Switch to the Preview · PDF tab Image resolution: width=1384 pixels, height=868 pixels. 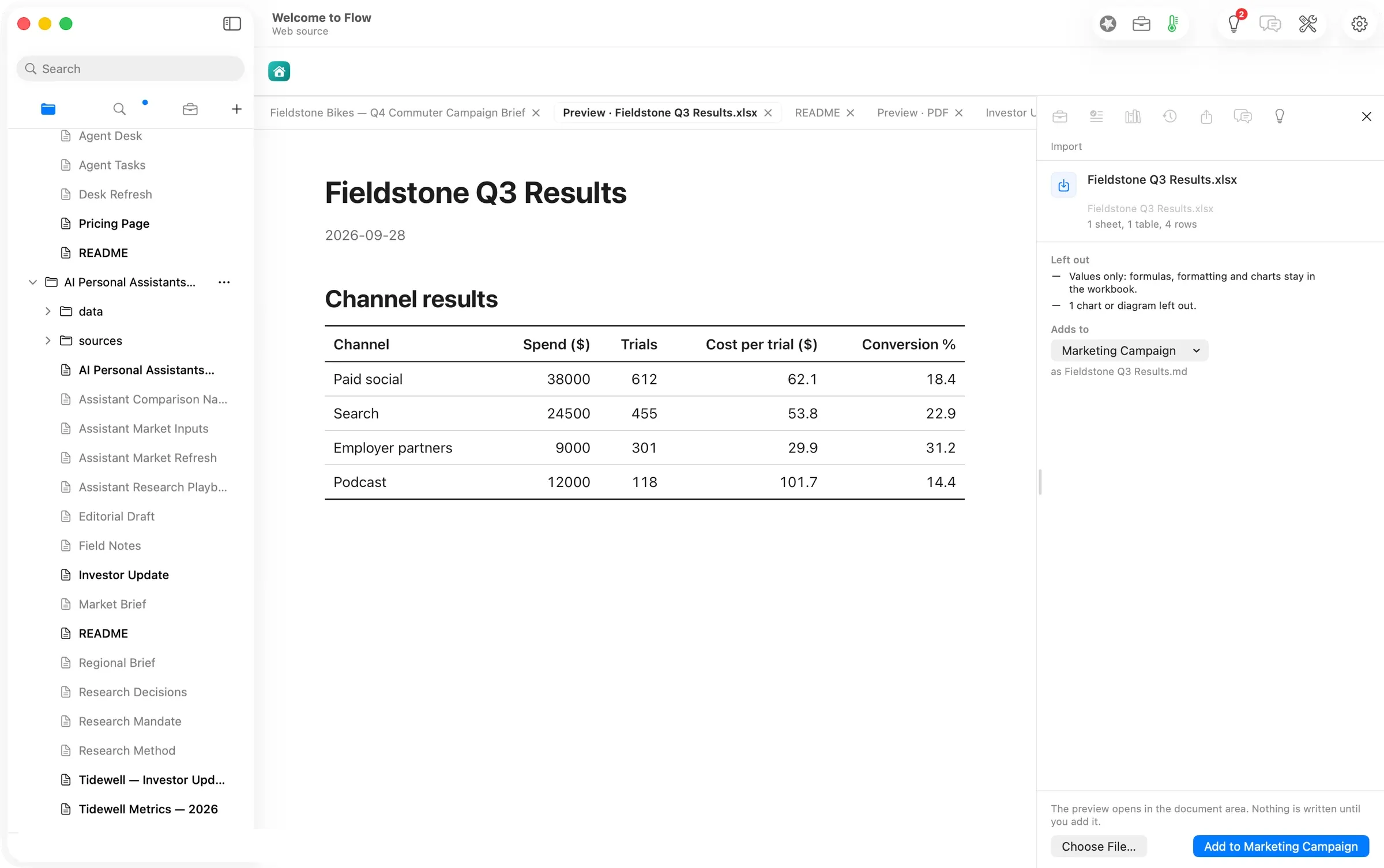click(x=912, y=113)
